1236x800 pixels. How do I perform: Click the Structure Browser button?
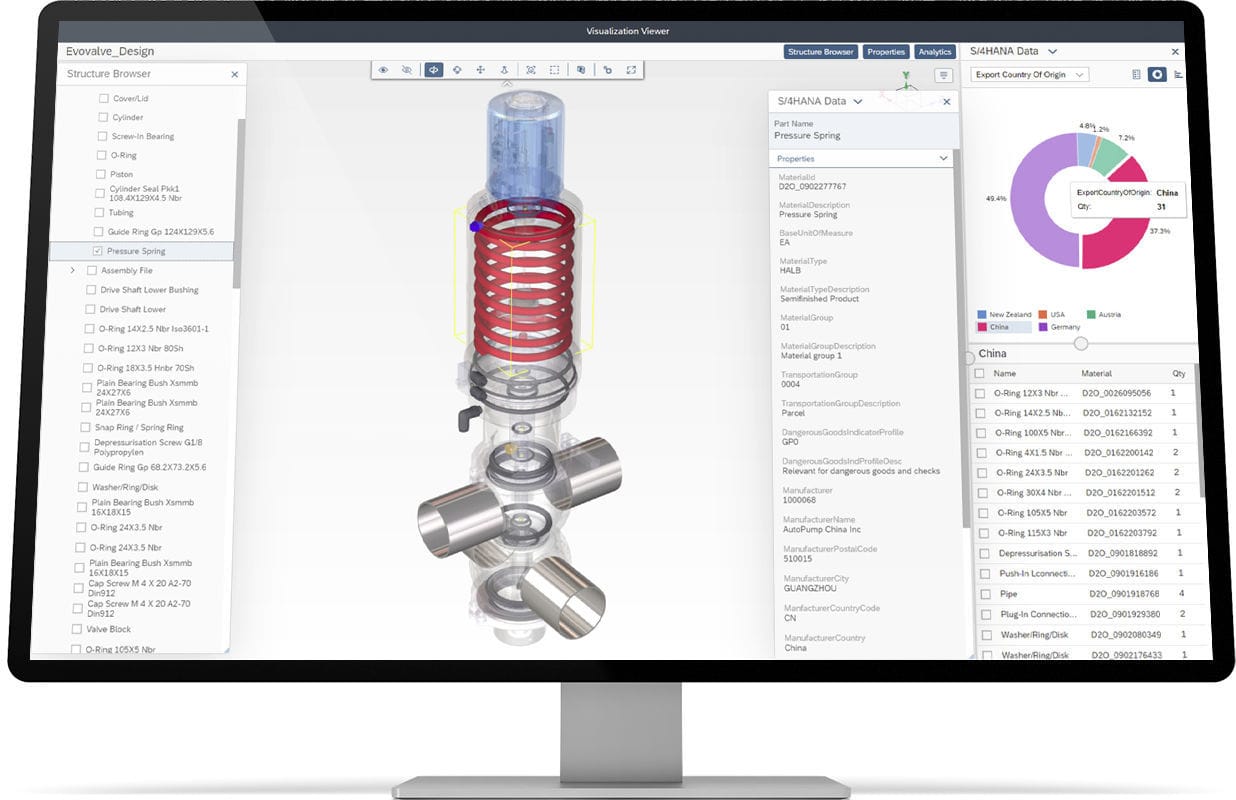point(820,51)
